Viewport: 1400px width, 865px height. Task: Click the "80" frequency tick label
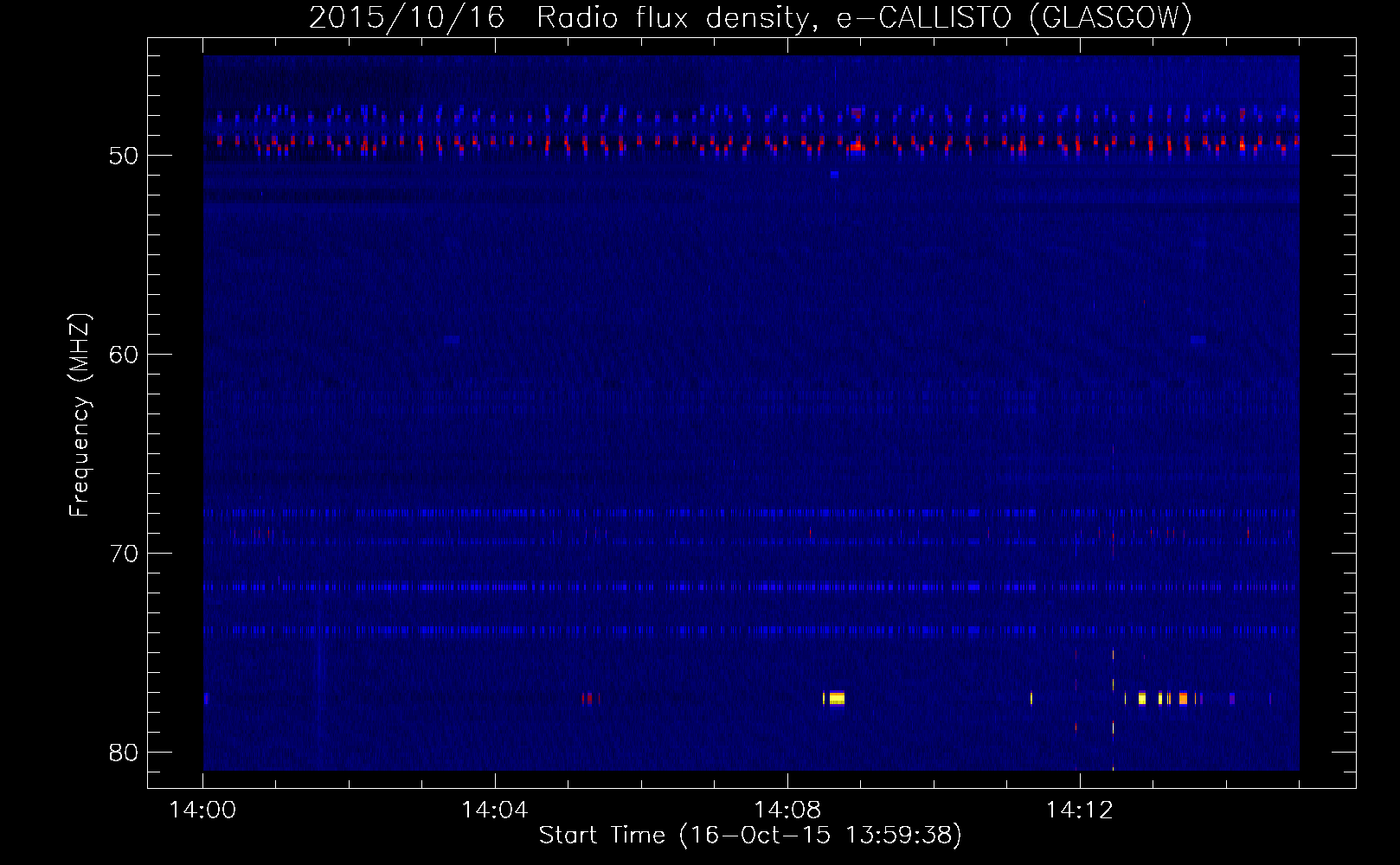click(125, 753)
